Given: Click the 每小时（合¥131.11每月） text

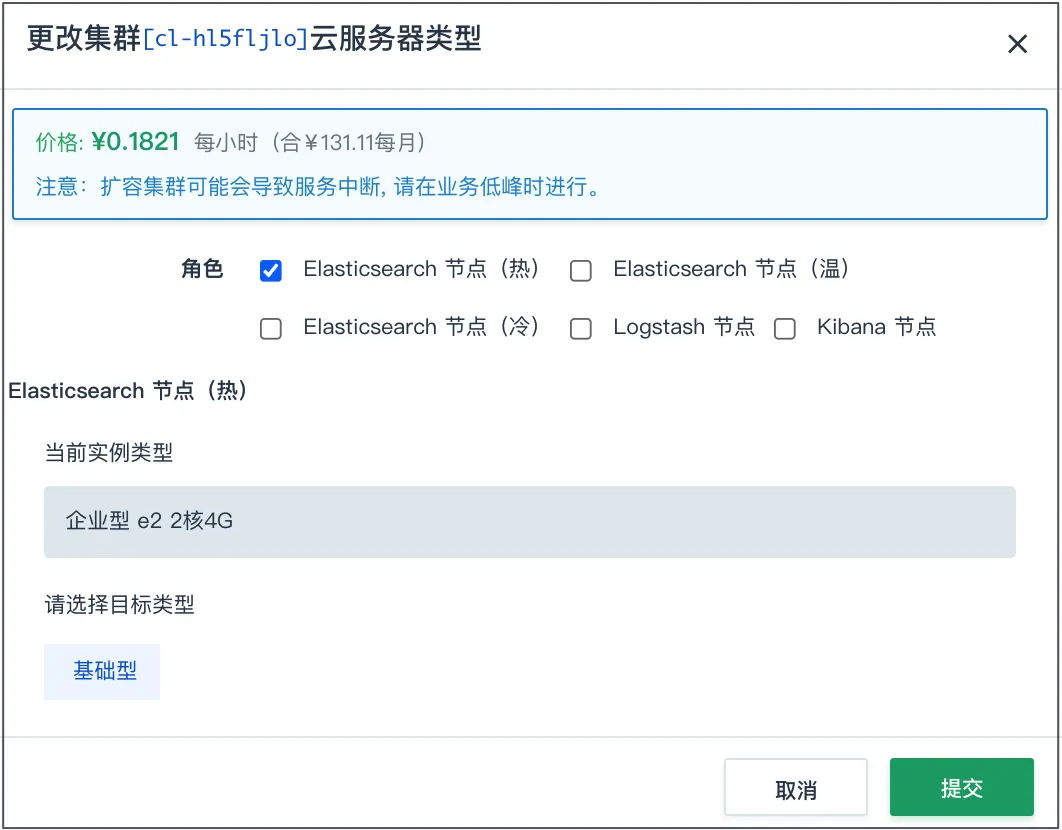Looking at the screenshot, I should coord(310,142).
